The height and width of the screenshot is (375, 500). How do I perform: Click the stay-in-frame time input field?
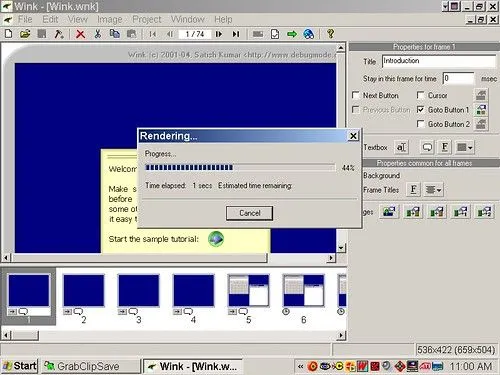pyautogui.click(x=458, y=79)
